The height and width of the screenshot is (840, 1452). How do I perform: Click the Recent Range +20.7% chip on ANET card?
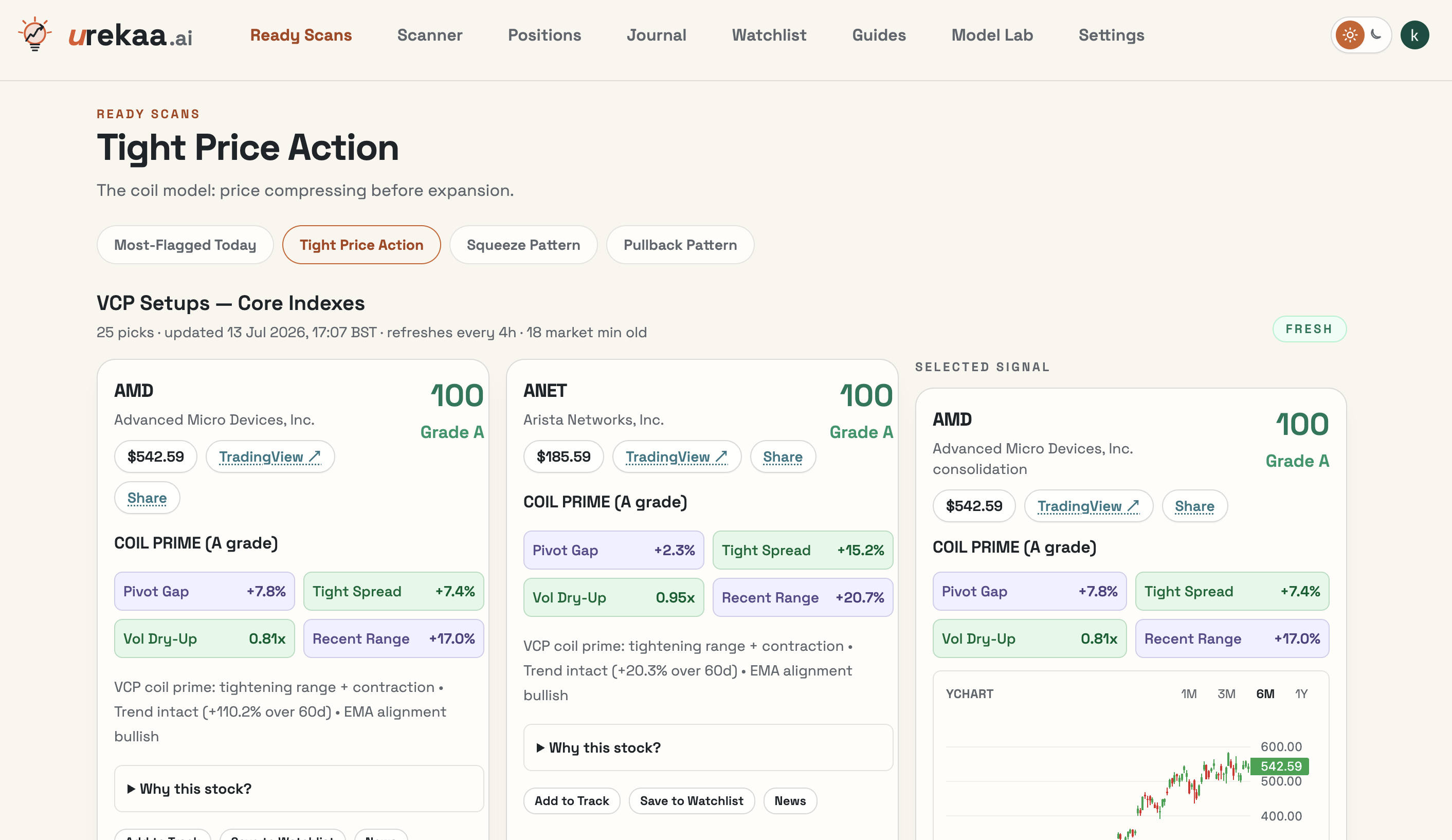(803, 597)
